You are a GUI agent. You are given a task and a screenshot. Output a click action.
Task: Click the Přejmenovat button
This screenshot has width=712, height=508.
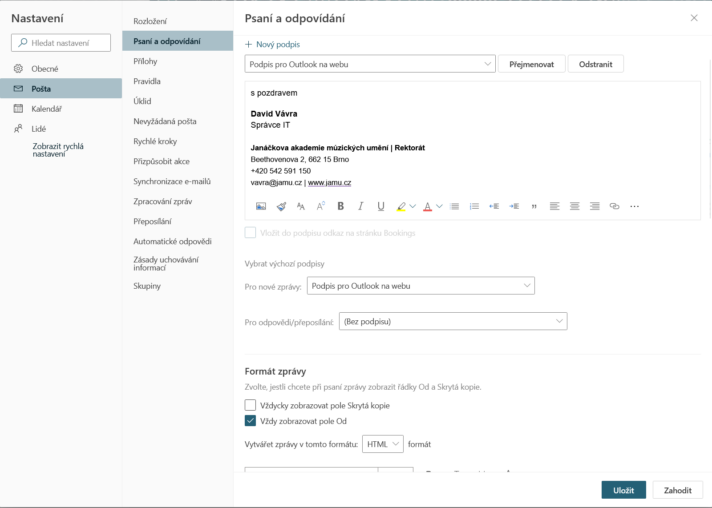click(x=531, y=64)
